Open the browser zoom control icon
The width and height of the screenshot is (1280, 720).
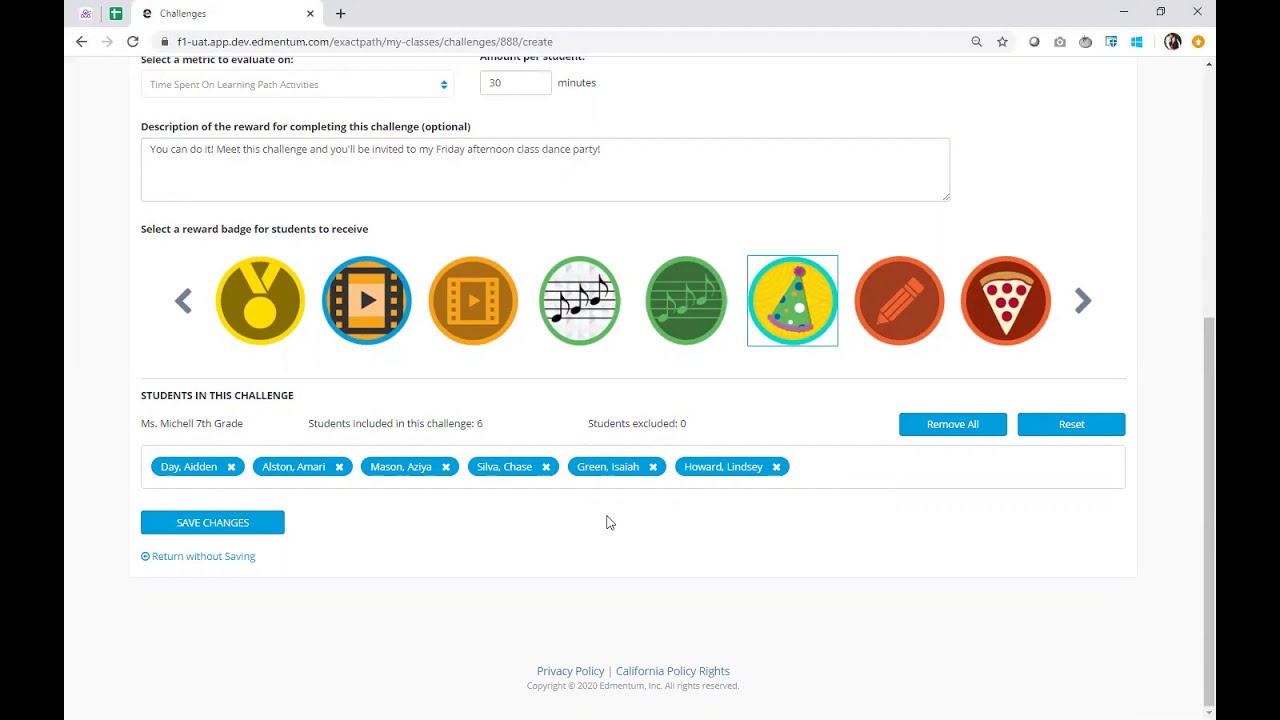[x=977, y=42]
